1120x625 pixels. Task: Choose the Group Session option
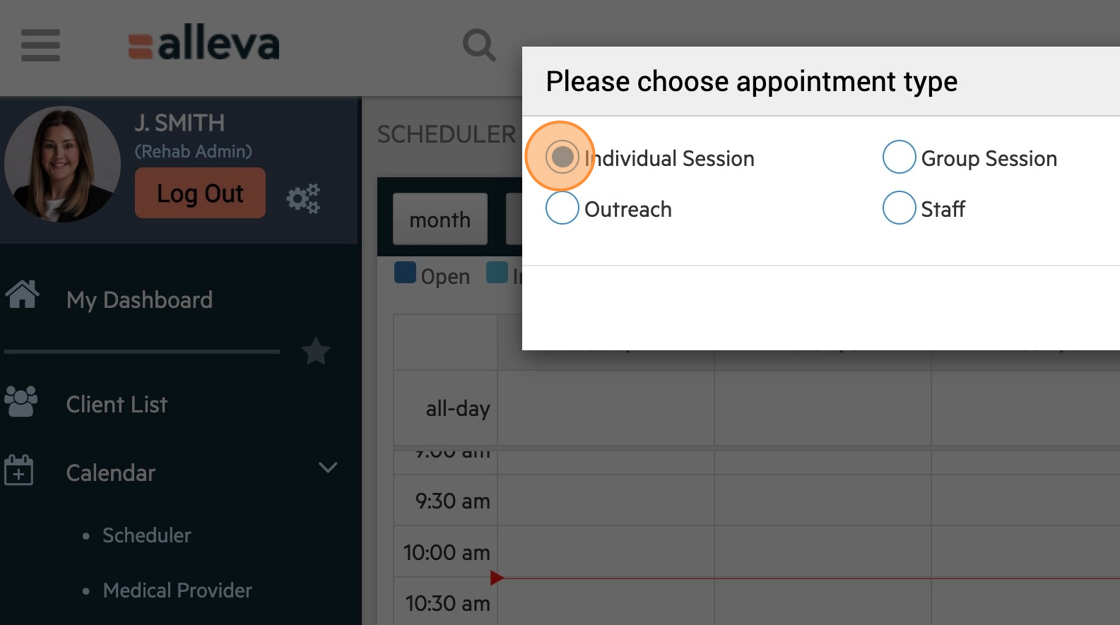click(899, 157)
